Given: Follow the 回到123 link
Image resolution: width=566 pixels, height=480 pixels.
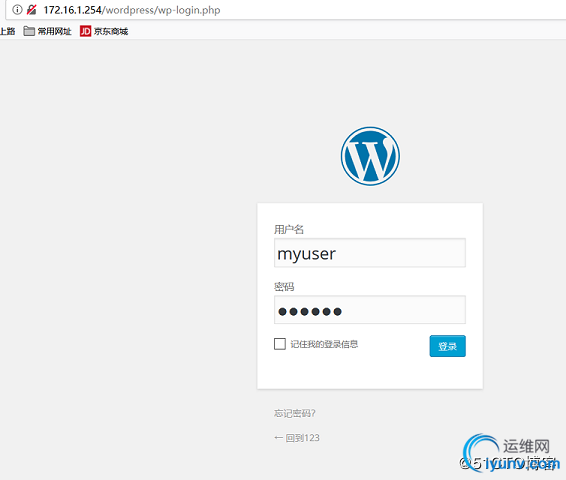Looking at the screenshot, I should [x=297, y=438].
